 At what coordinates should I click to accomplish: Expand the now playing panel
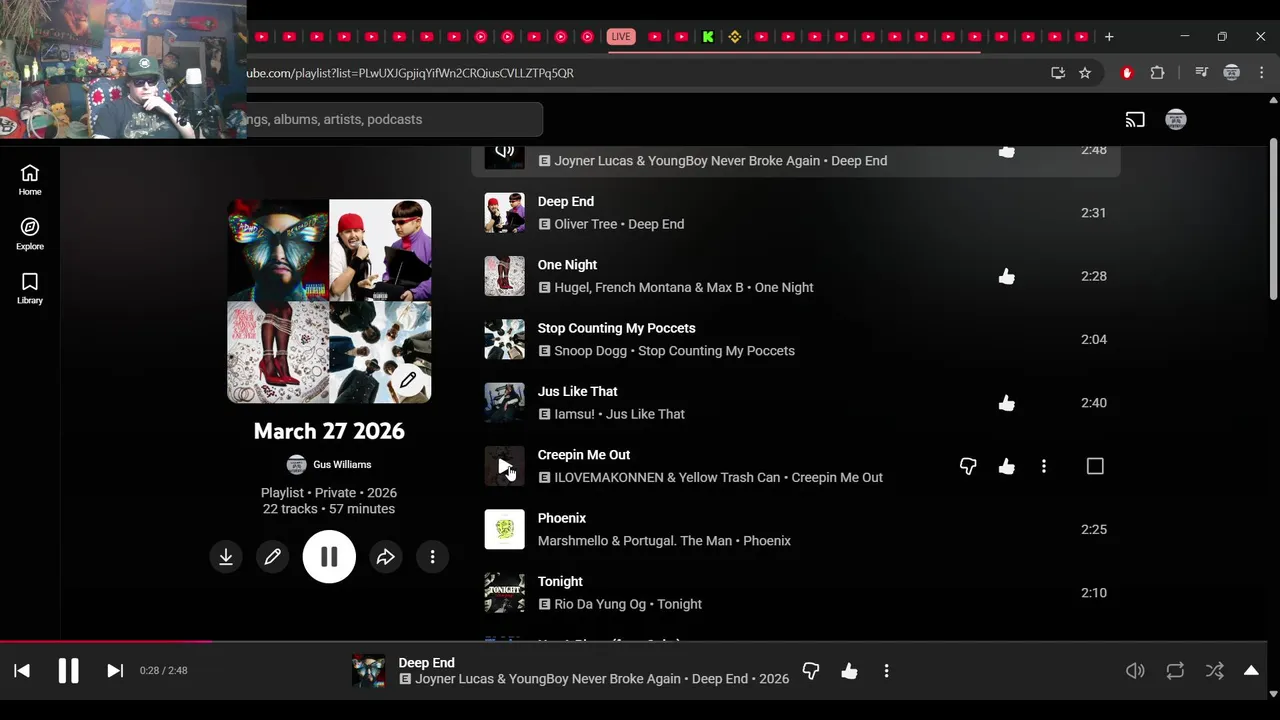coord(1251,671)
